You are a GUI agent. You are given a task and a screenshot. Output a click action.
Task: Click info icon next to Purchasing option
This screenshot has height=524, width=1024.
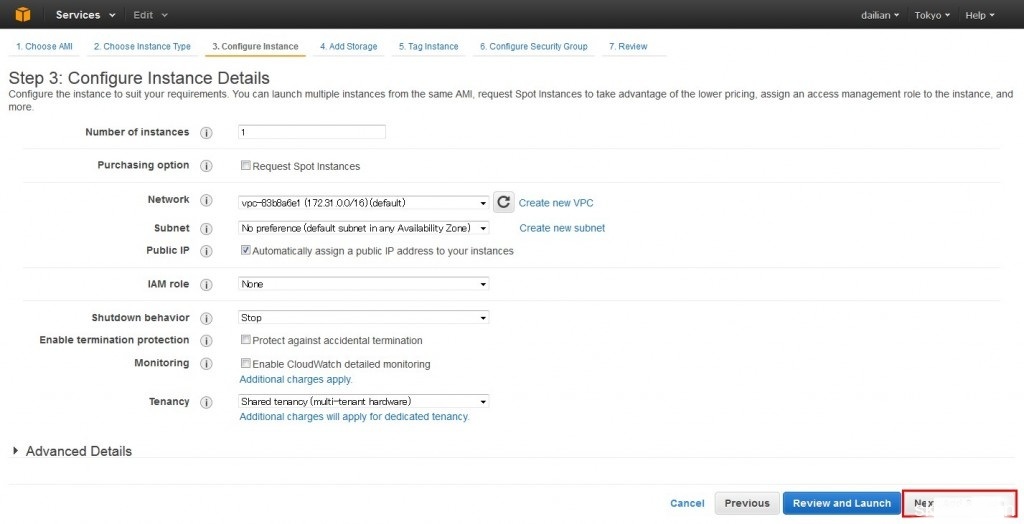pyautogui.click(x=207, y=166)
